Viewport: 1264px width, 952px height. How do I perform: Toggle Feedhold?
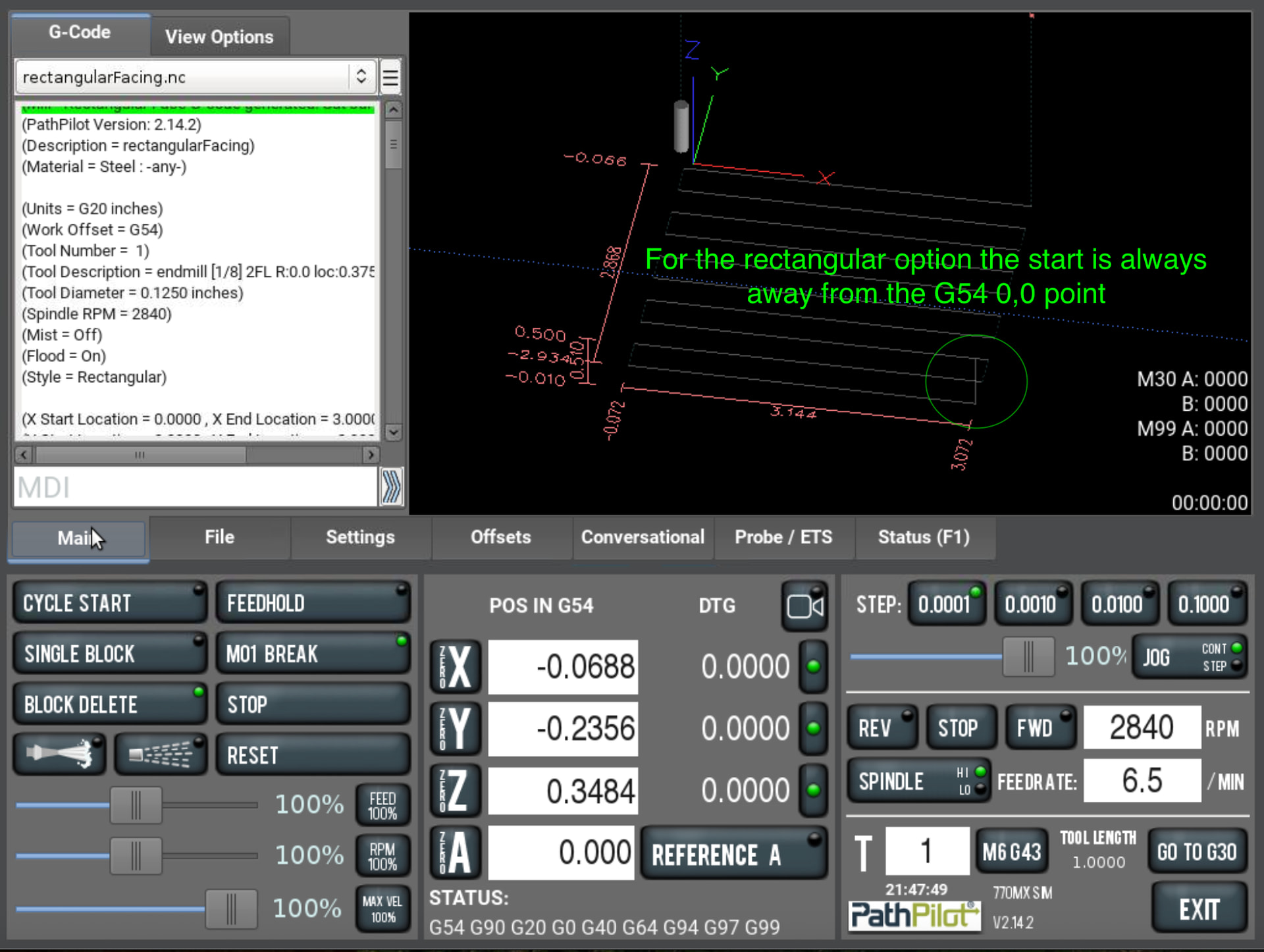(313, 603)
